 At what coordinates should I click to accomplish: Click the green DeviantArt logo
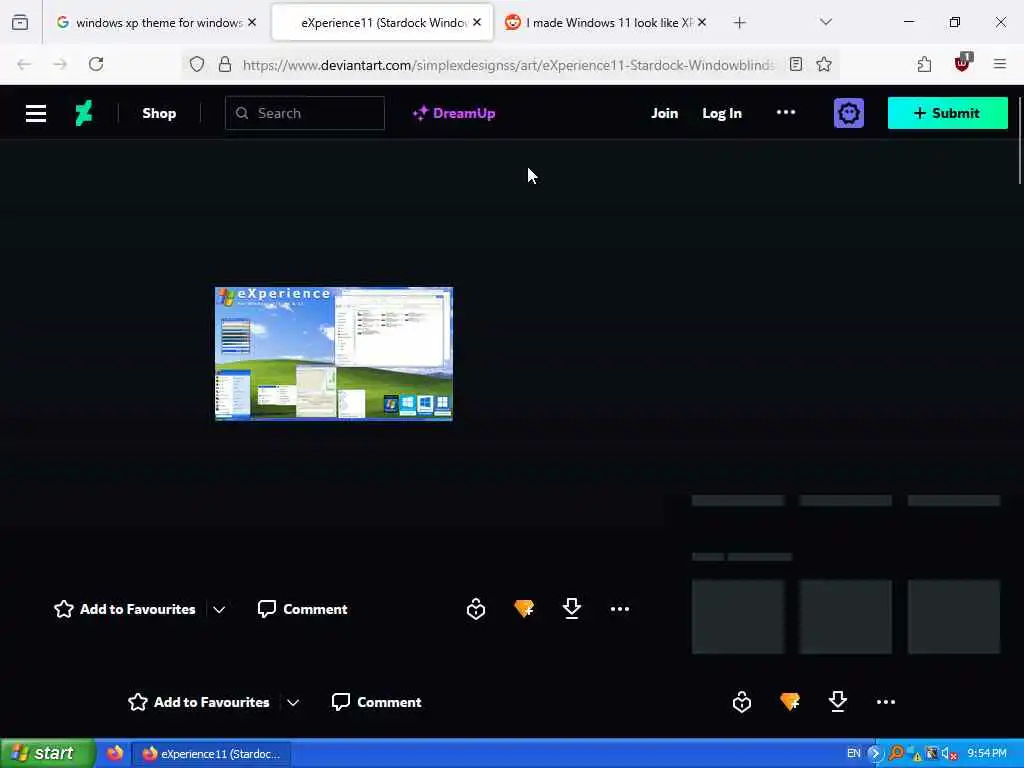84,113
